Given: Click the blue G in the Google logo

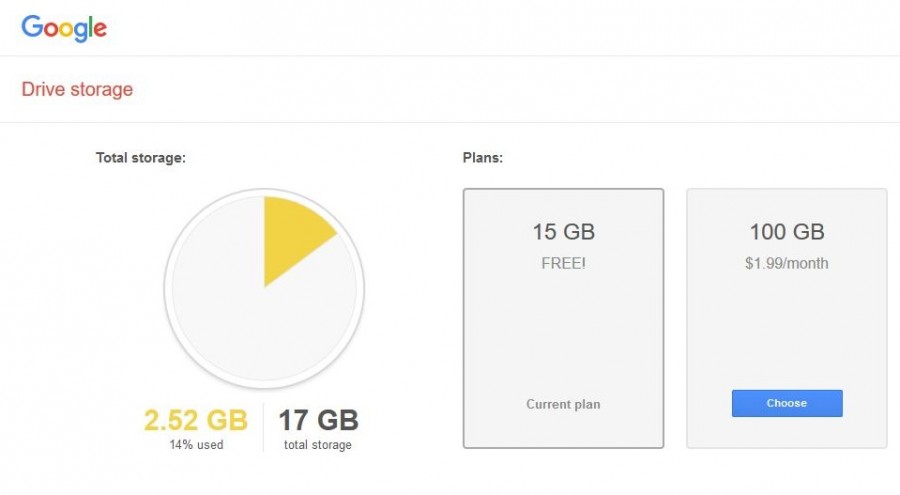Looking at the screenshot, I should coord(32,26).
